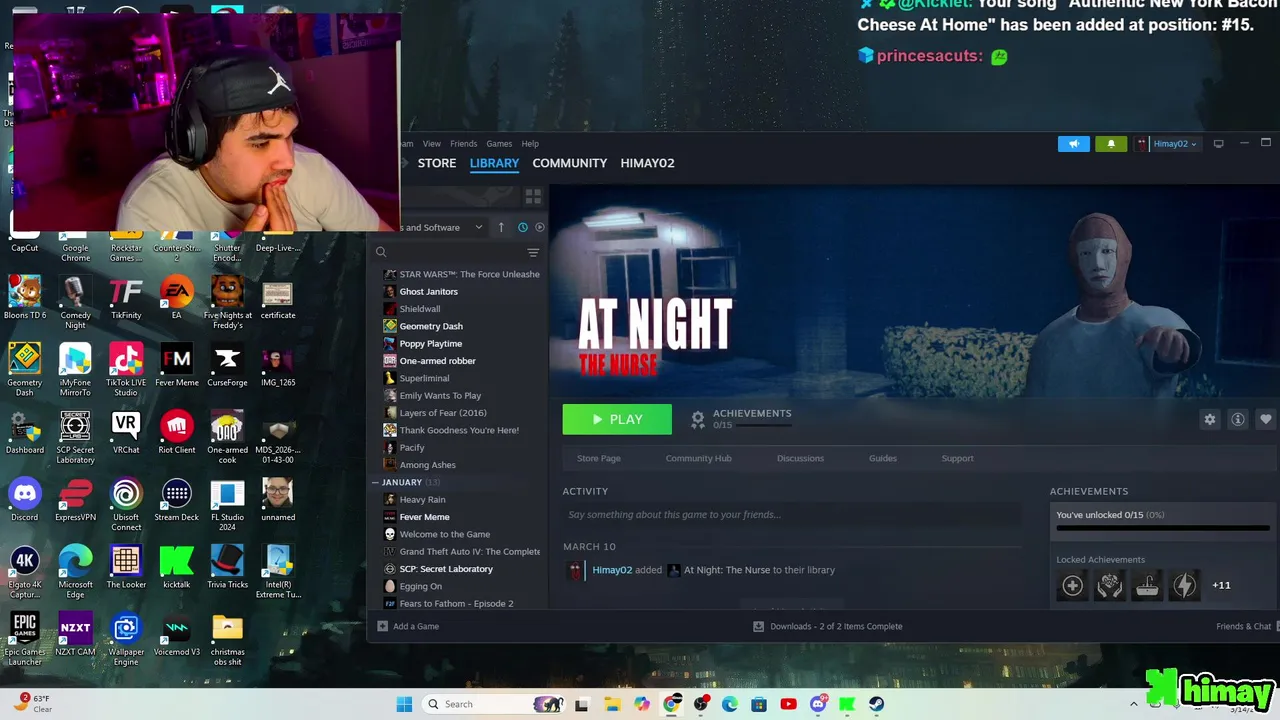1280x720 pixels.
Task: Open lightning bolt locked achievement
Action: pyautogui.click(x=1184, y=586)
